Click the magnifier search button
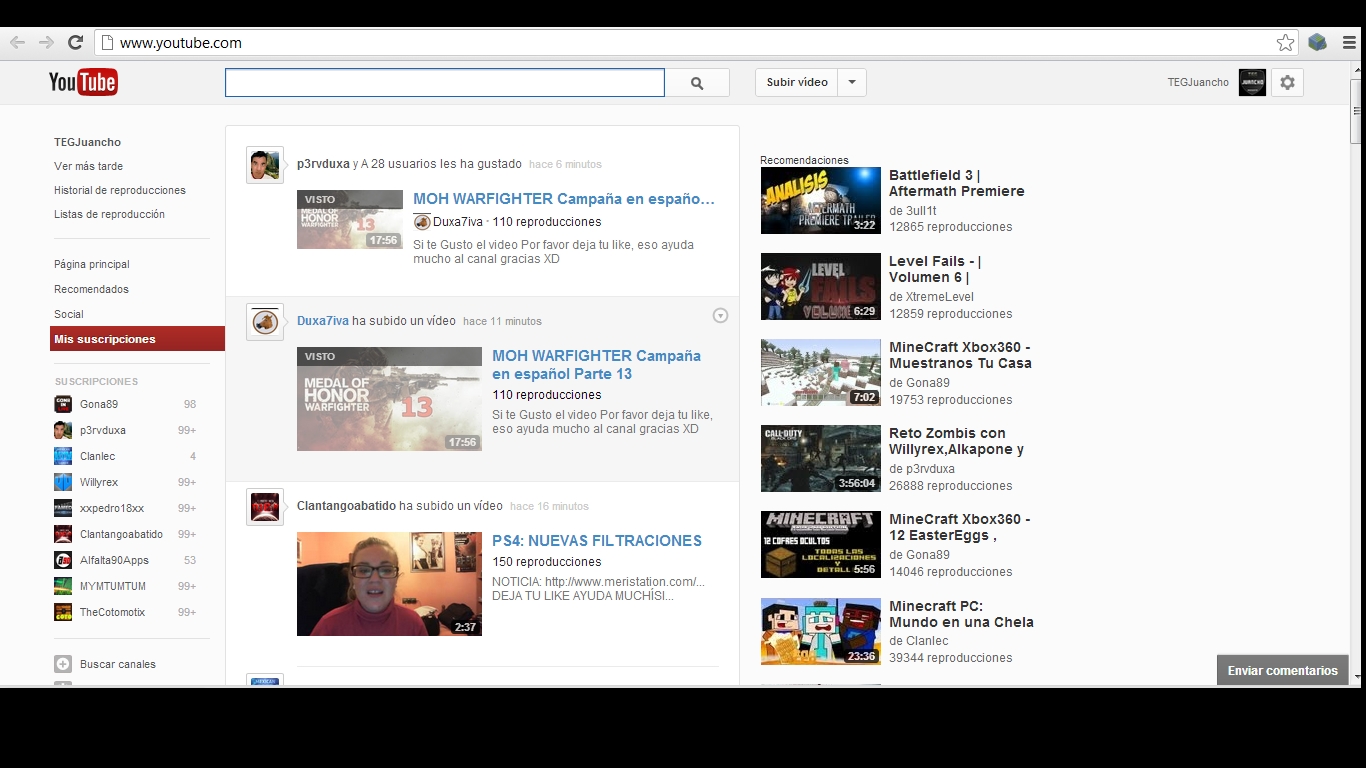 click(697, 83)
